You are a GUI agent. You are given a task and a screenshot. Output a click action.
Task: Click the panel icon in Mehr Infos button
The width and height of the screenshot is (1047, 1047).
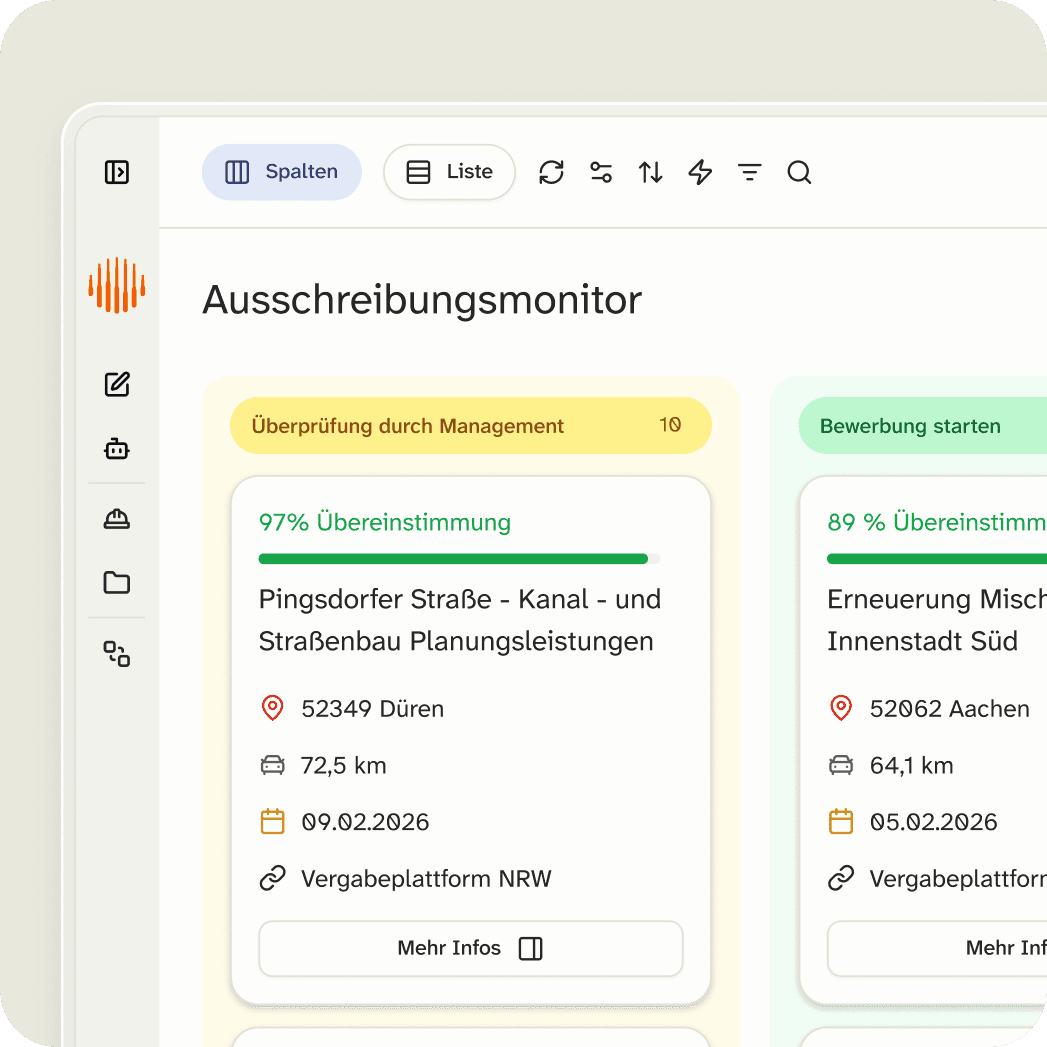pyautogui.click(x=531, y=948)
